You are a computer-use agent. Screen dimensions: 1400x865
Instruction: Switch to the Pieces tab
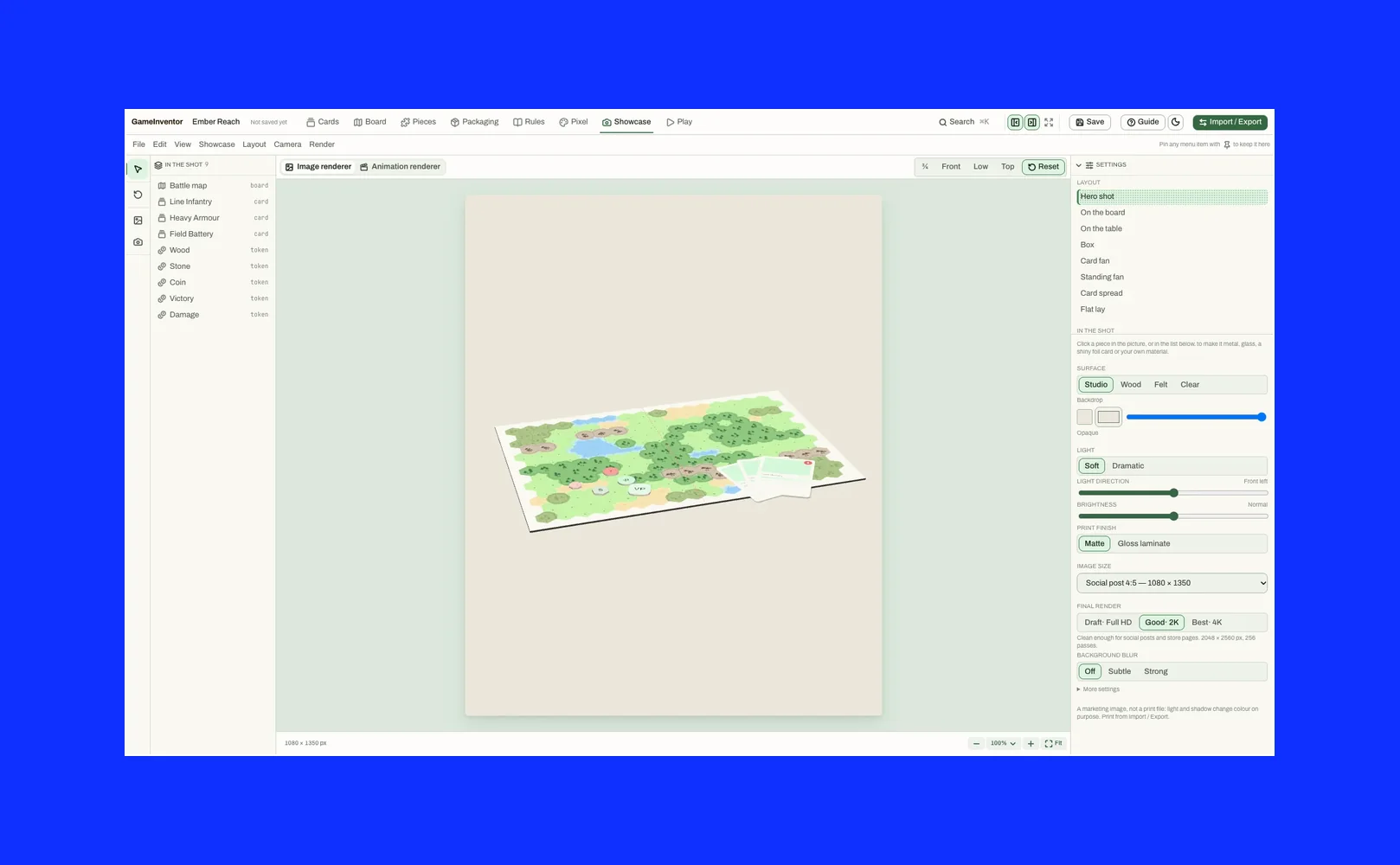[419, 122]
